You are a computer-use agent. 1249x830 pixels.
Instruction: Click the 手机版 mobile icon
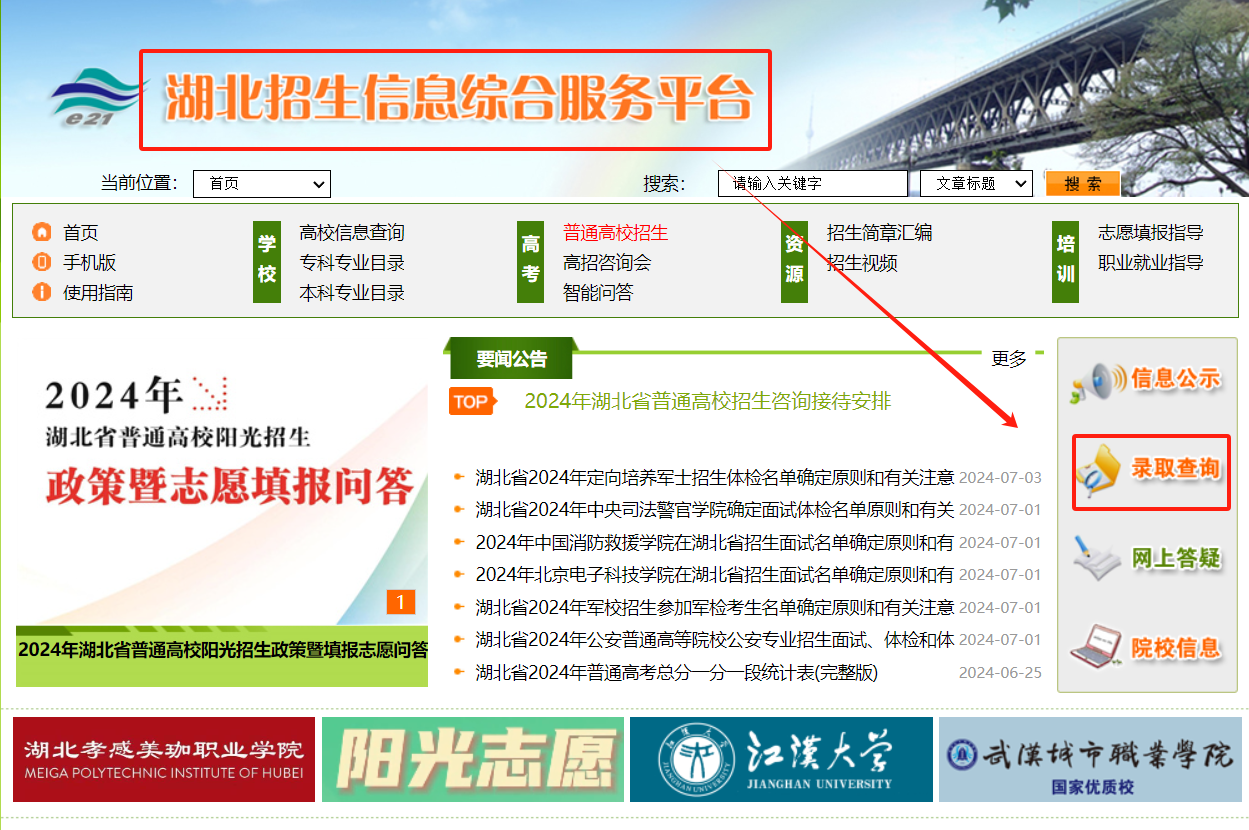(41, 262)
